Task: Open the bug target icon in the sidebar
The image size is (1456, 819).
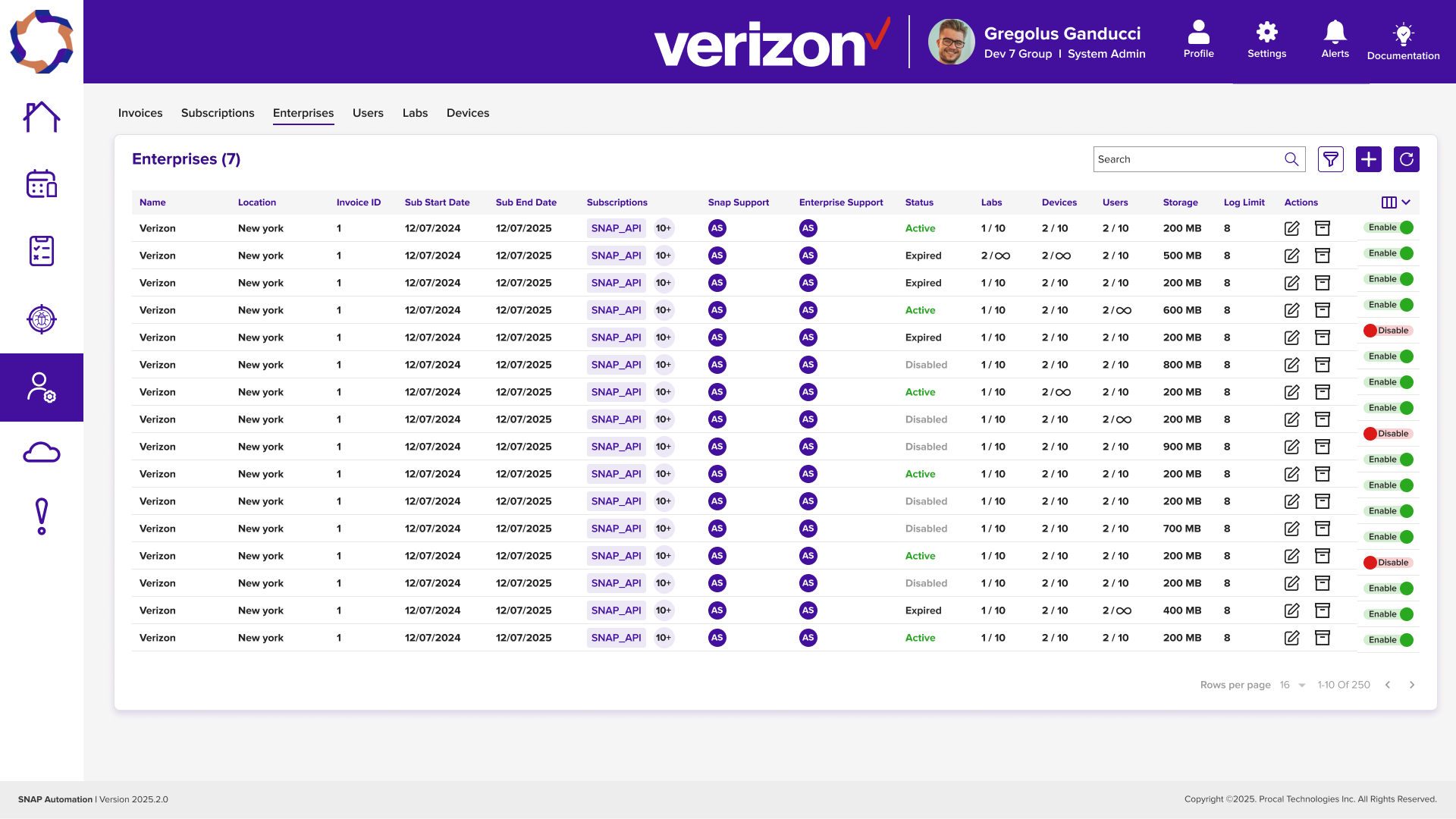Action: coord(42,318)
